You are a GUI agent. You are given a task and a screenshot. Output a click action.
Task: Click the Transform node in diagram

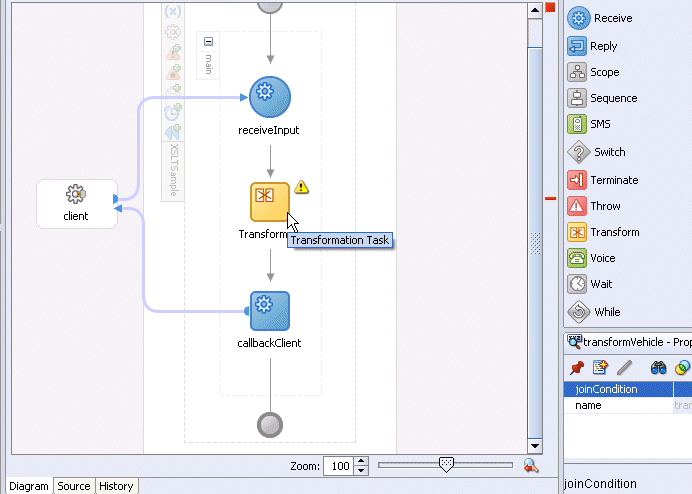270,202
